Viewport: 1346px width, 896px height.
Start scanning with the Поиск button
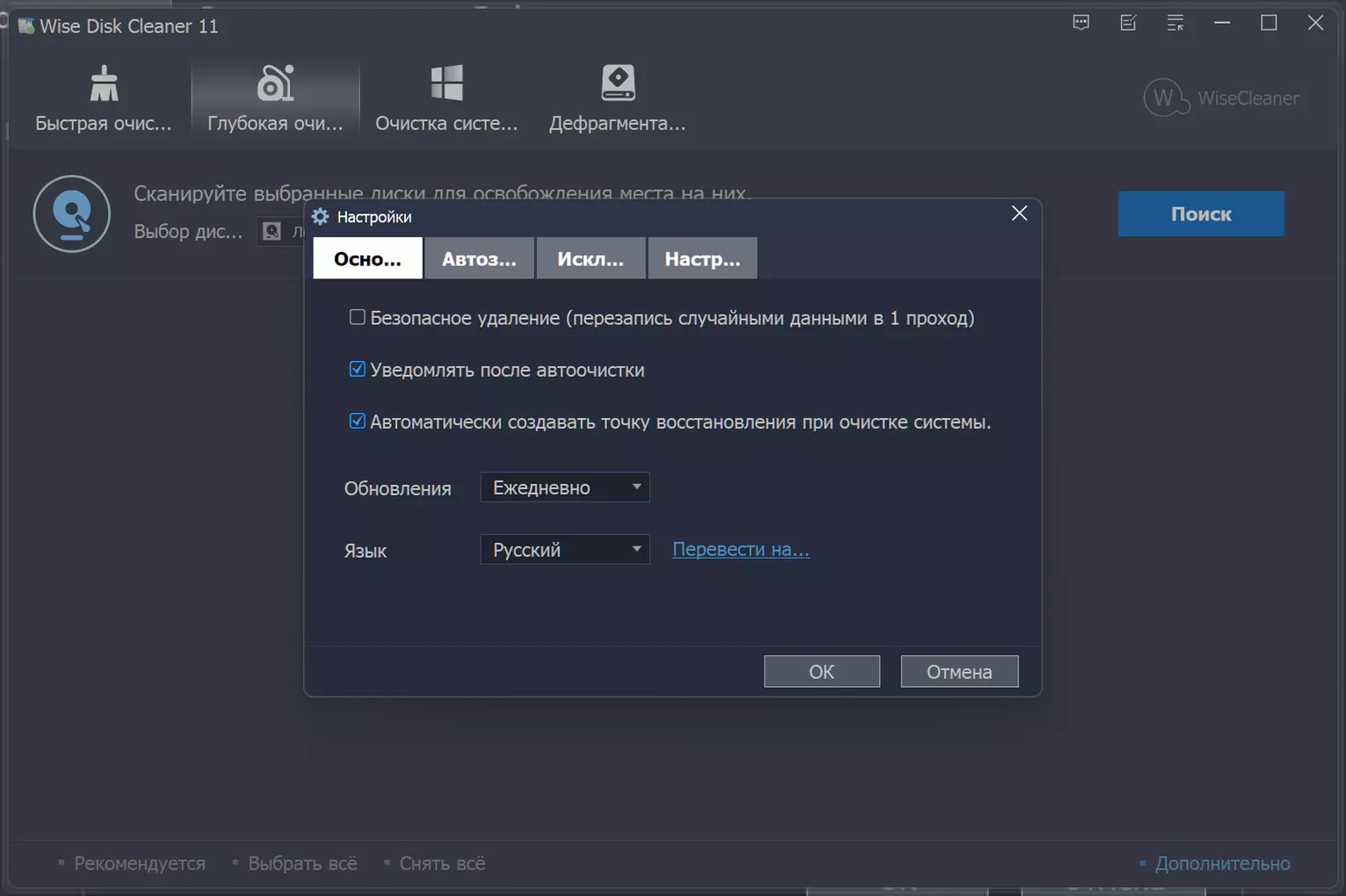(x=1201, y=213)
